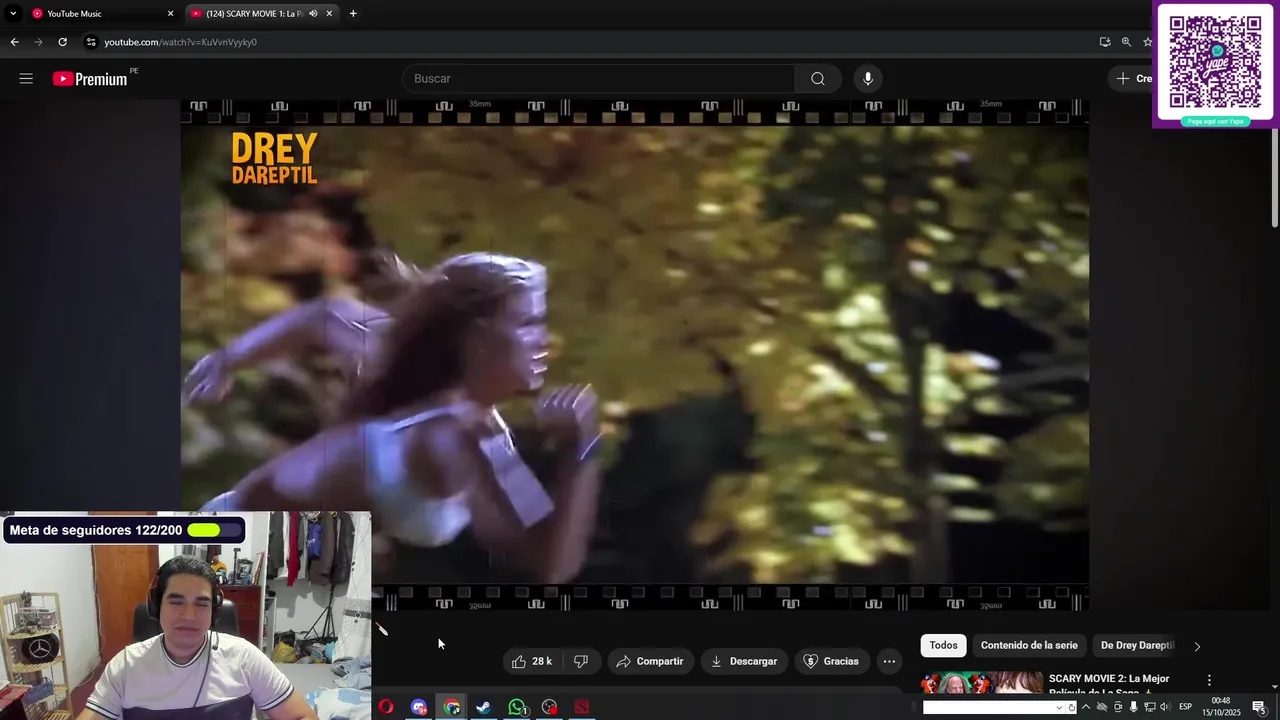Install app from address bar icon
Viewport: 1280px width, 720px height.
click(1105, 42)
